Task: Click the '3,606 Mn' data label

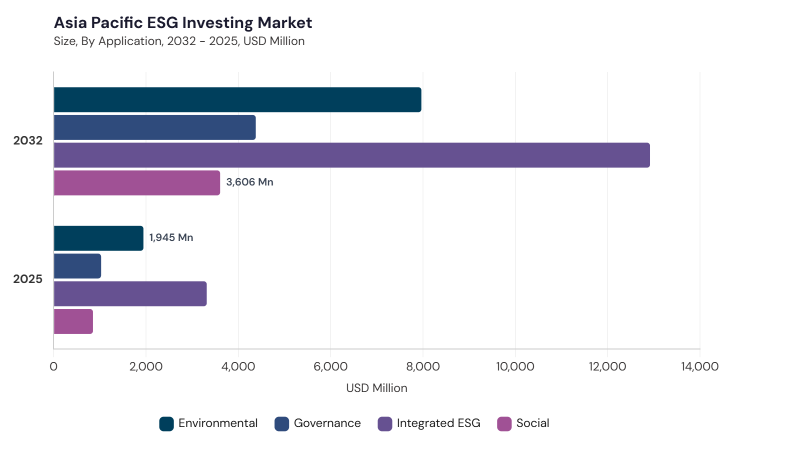Action: pyautogui.click(x=249, y=182)
